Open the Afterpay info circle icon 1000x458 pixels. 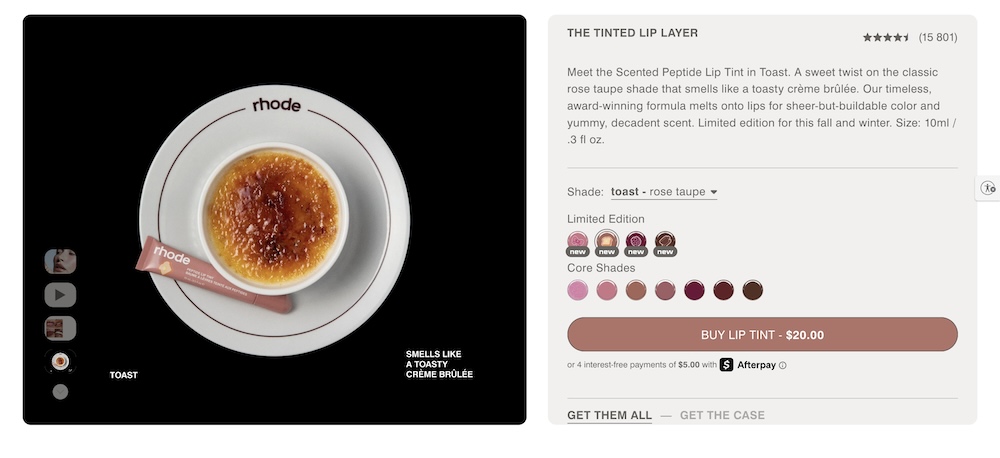coord(783,365)
